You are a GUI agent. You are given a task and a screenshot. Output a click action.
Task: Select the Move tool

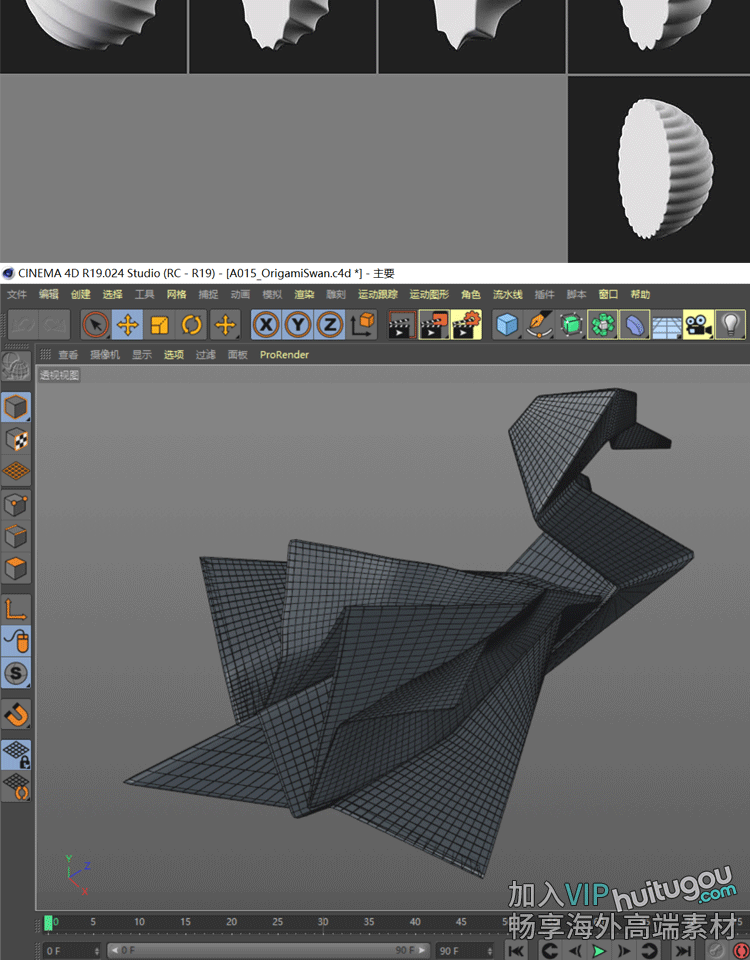pyautogui.click(x=127, y=325)
